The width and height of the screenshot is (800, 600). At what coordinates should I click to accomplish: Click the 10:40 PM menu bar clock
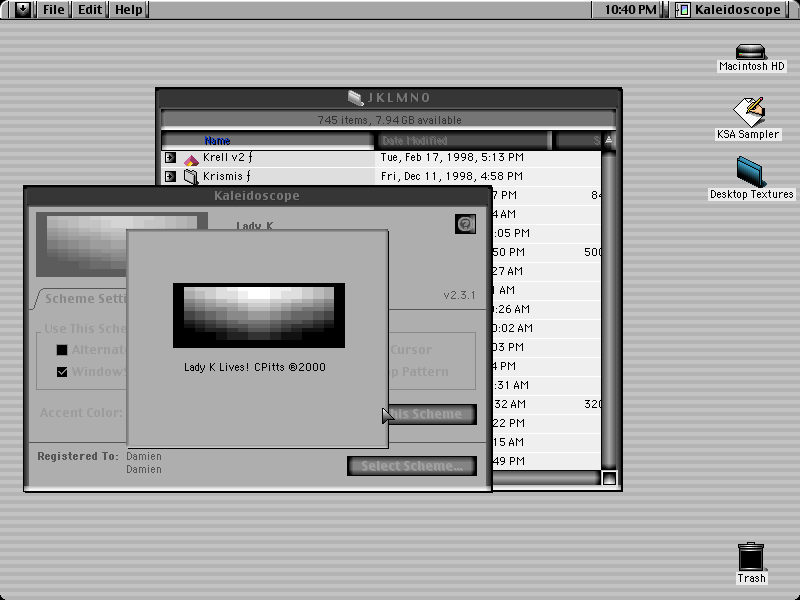click(630, 9)
